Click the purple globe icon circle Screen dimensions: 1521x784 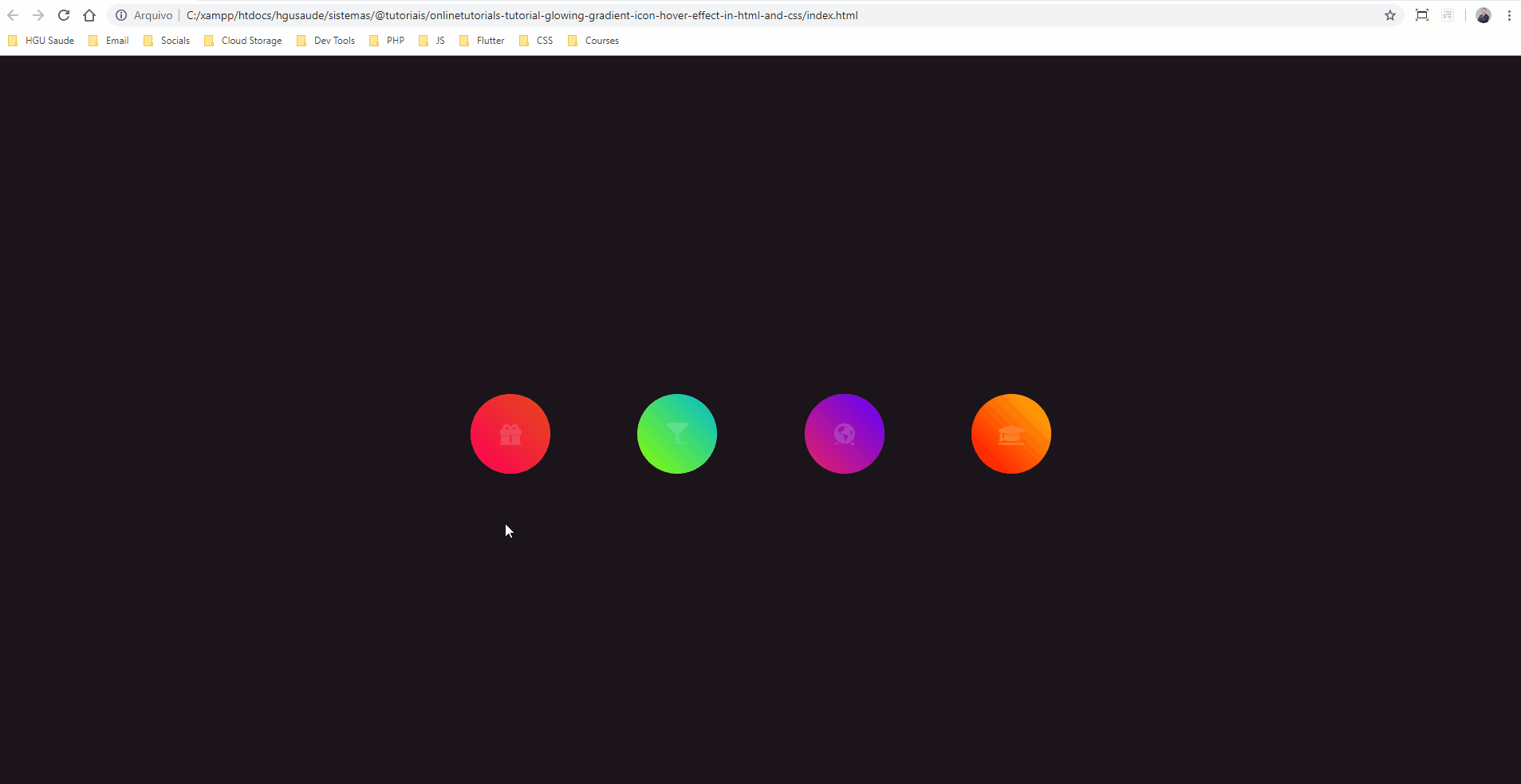[845, 434]
